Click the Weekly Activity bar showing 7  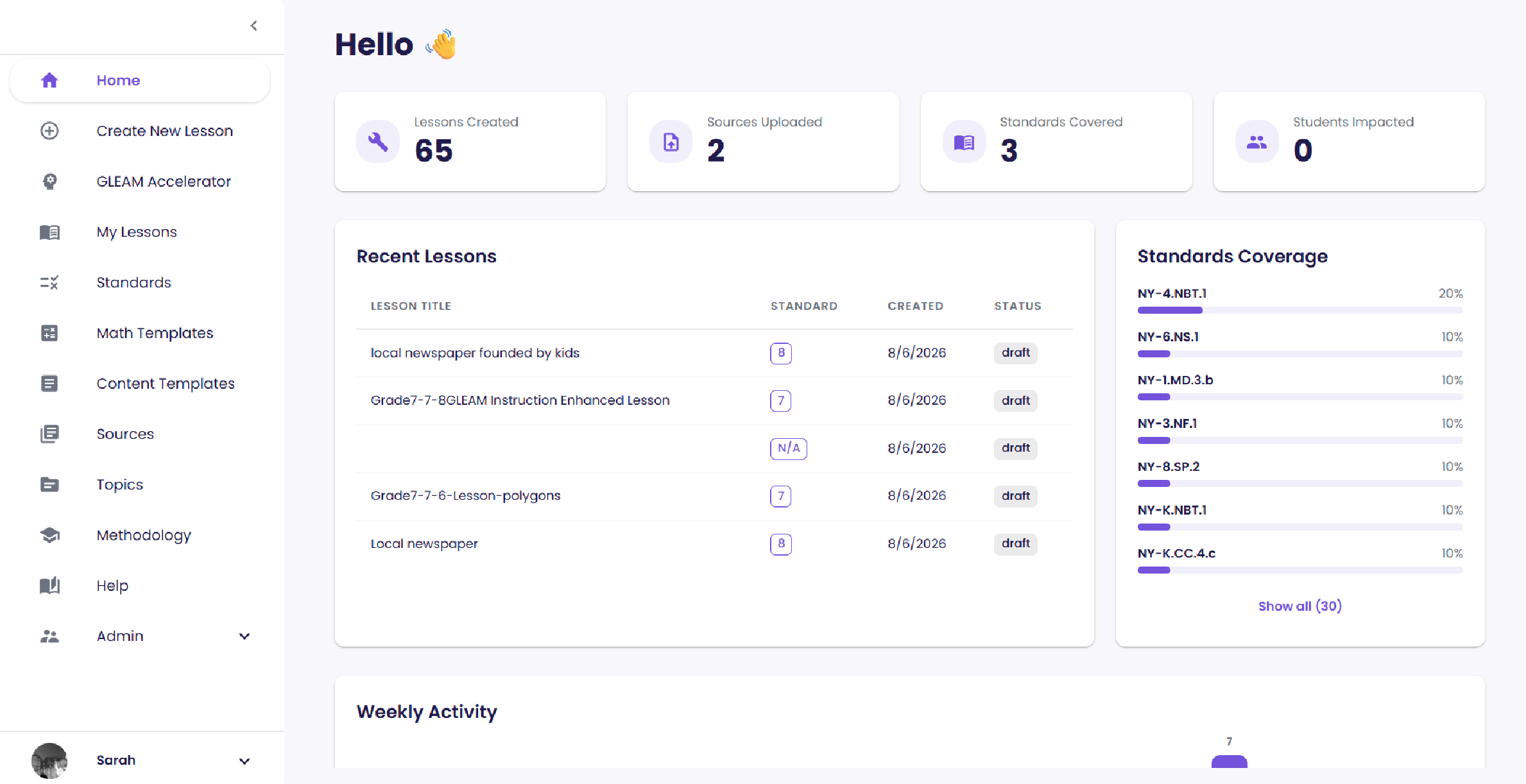tap(1229, 762)
